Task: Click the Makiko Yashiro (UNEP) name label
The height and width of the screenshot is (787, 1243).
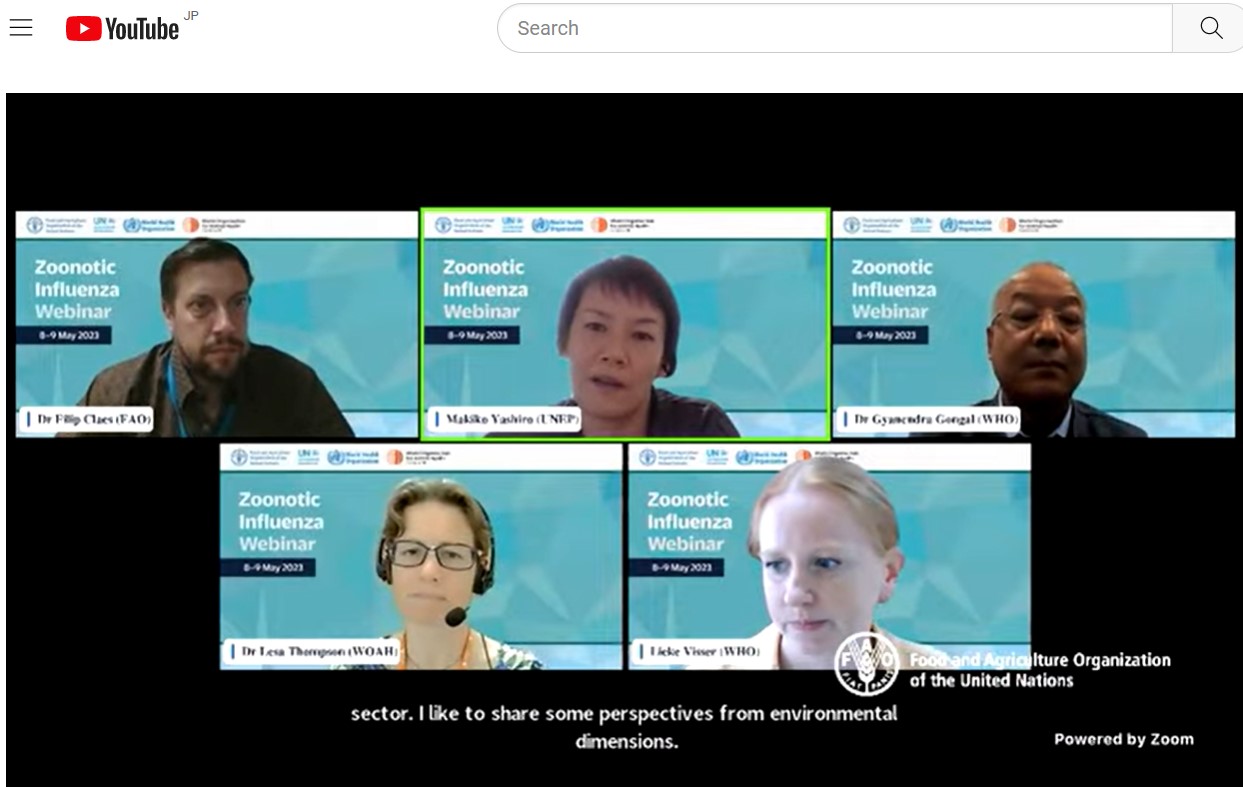Action: 504,420
